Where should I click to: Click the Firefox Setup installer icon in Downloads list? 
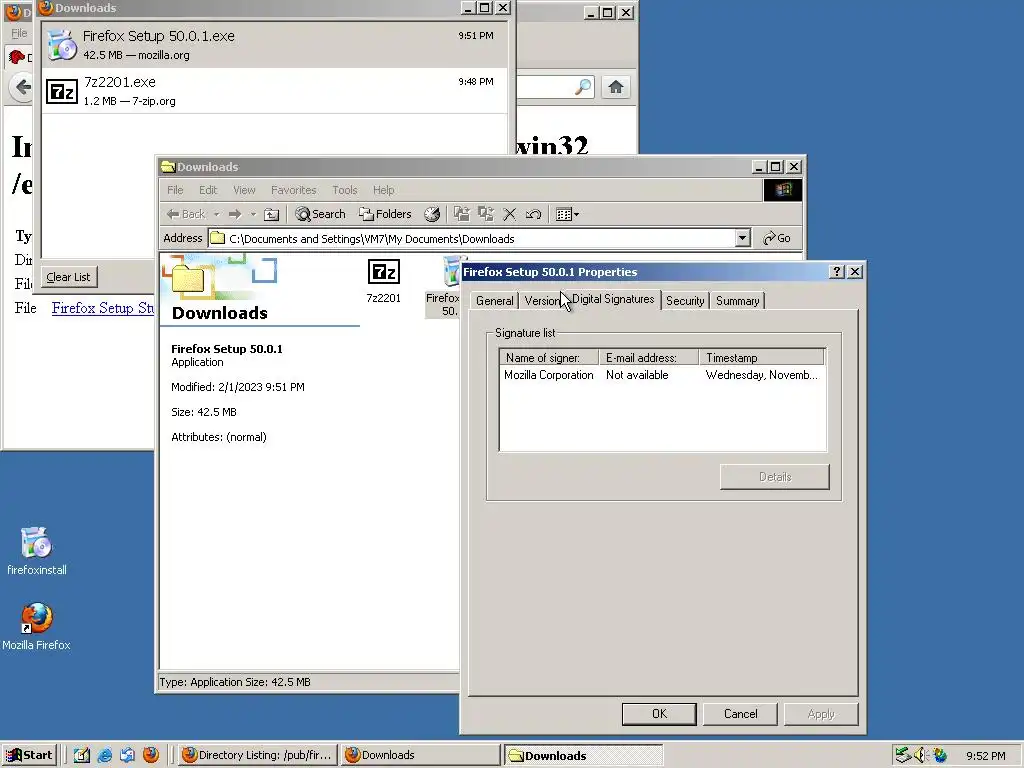pyautogui.click(x=62, y=45)
